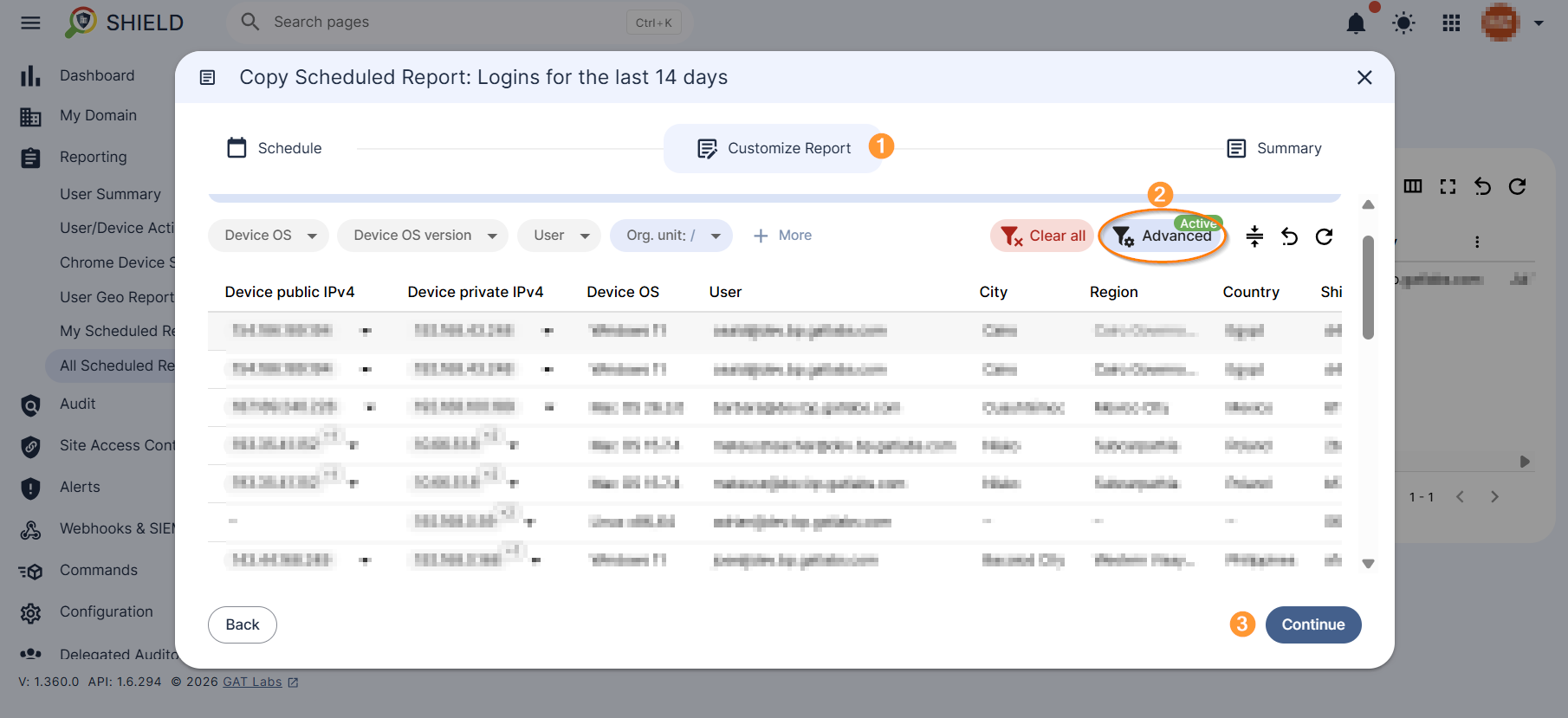Click the undo icon in background page toolbar

tap(1482, 186)
